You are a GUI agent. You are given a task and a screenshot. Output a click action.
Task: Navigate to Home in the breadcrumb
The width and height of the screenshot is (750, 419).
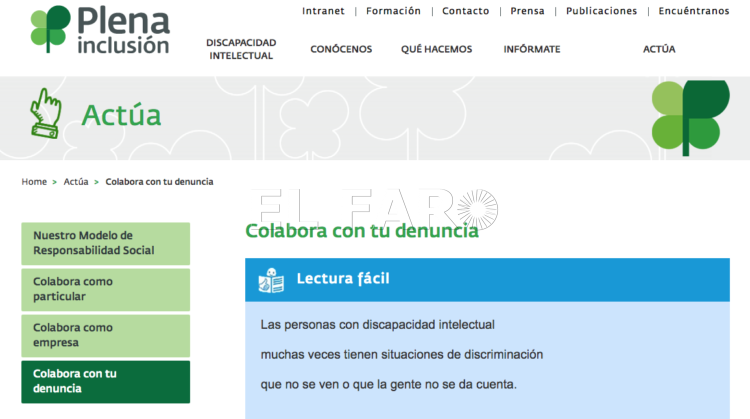(34, 182)
